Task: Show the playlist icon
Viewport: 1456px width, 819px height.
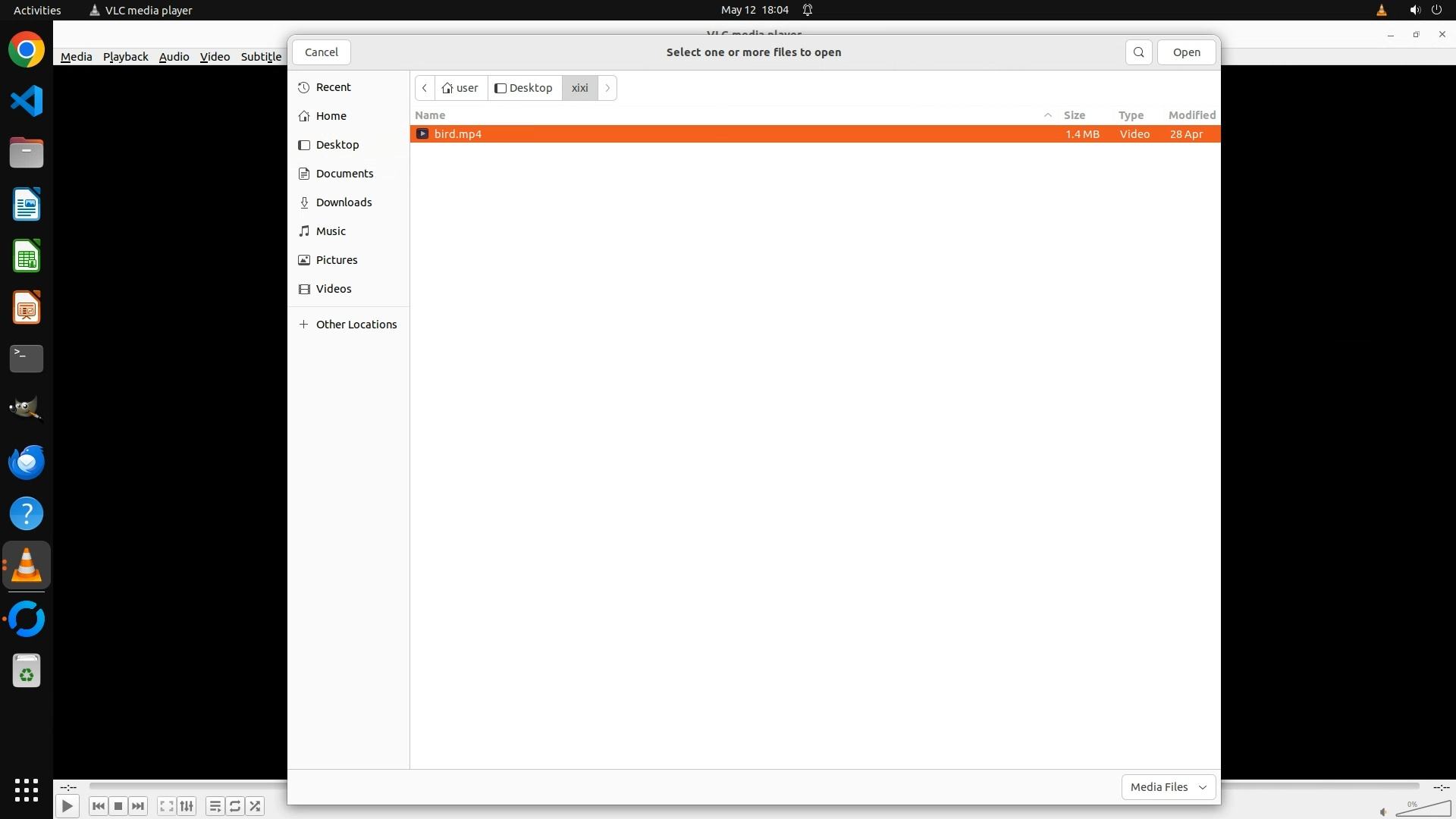Action: (x=215, y=806)
